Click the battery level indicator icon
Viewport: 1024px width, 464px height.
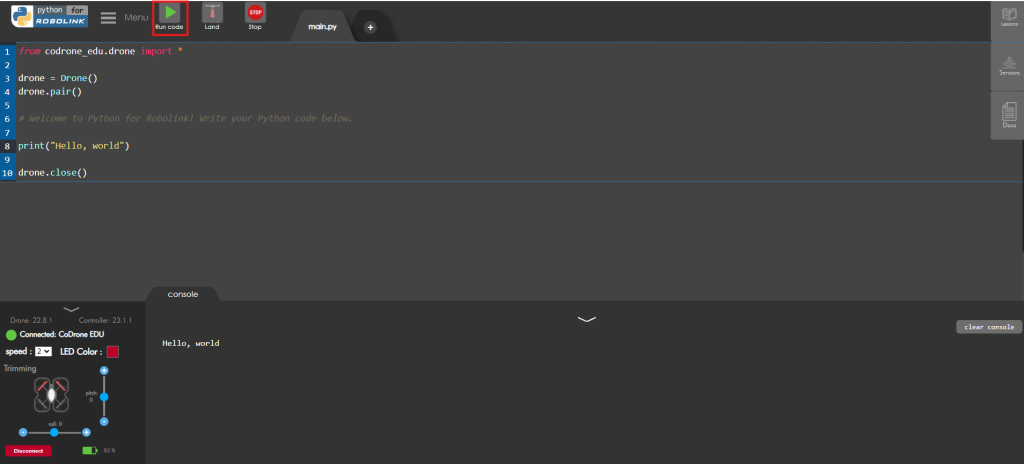click(x=90, y=451)
